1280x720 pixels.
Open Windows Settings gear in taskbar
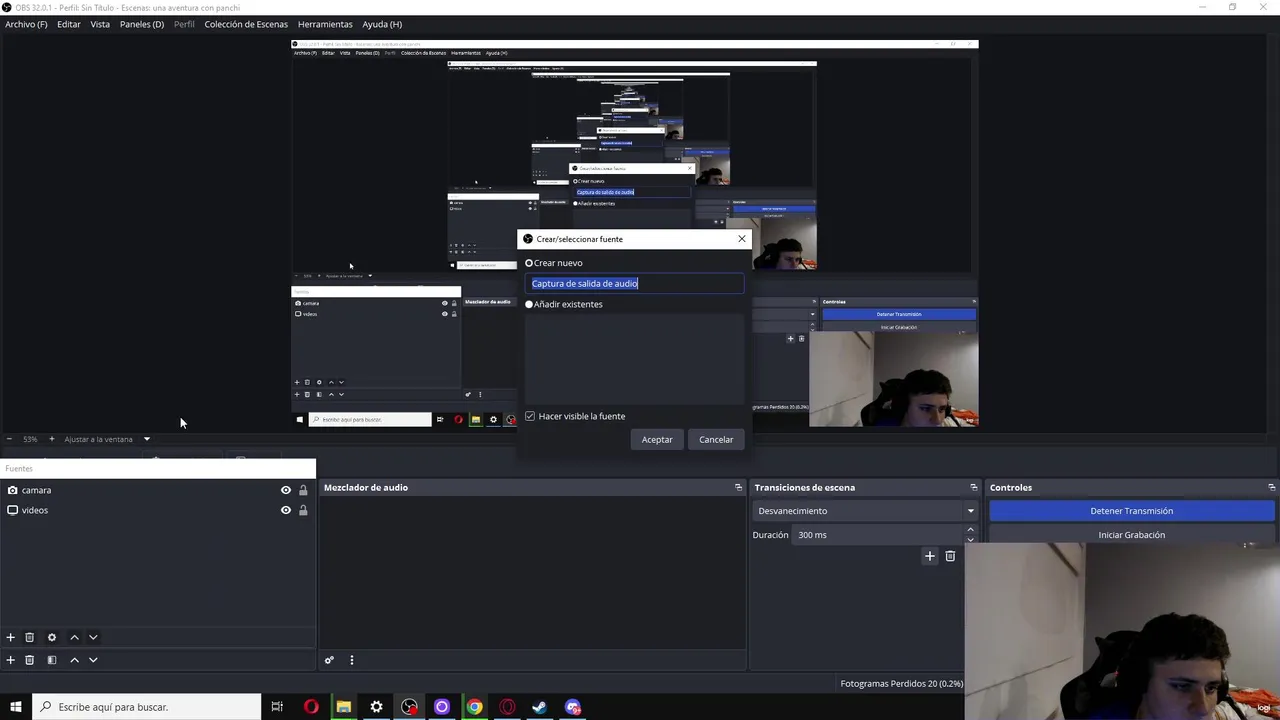[x=376, y=707]
